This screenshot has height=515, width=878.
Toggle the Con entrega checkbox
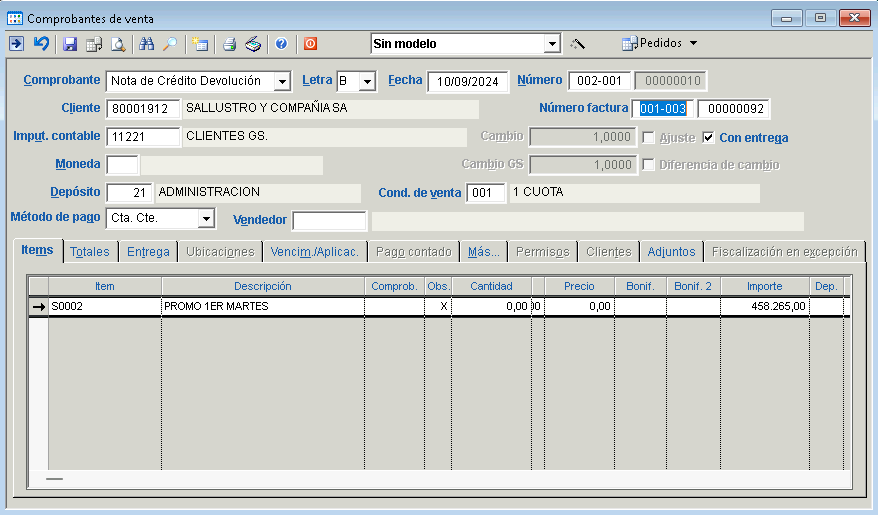(709, 137)
